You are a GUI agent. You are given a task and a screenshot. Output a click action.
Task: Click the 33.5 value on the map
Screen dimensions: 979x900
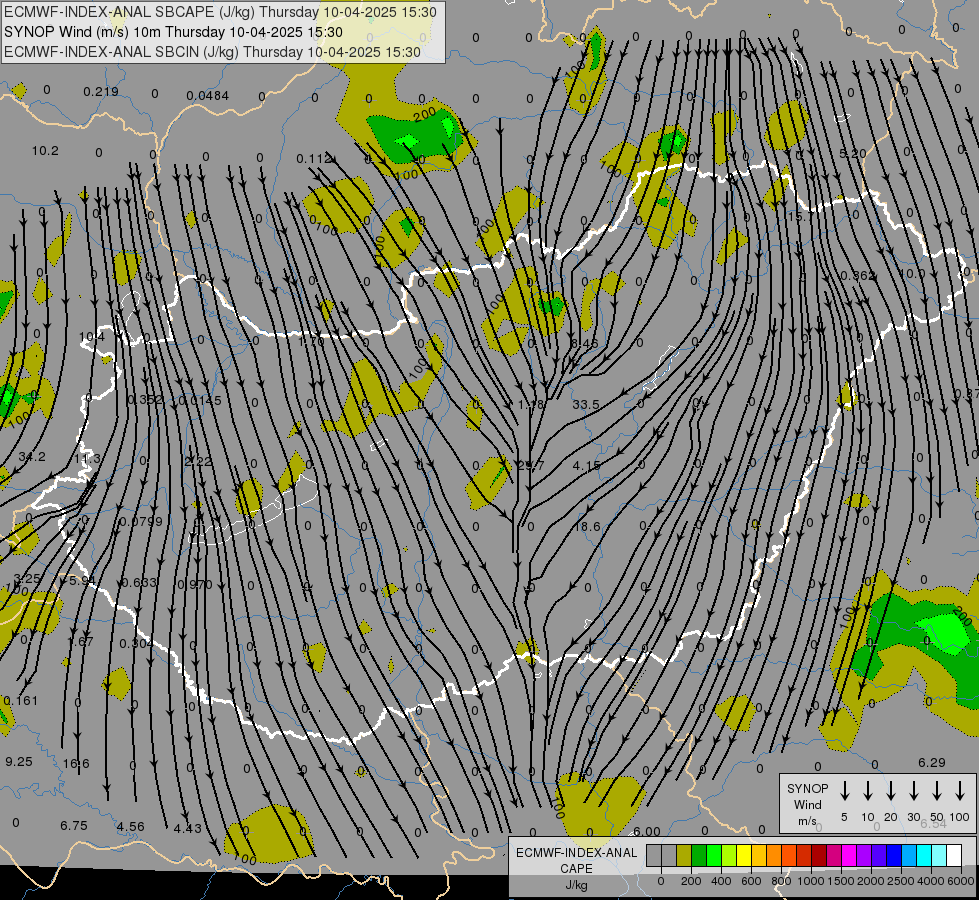586,405
